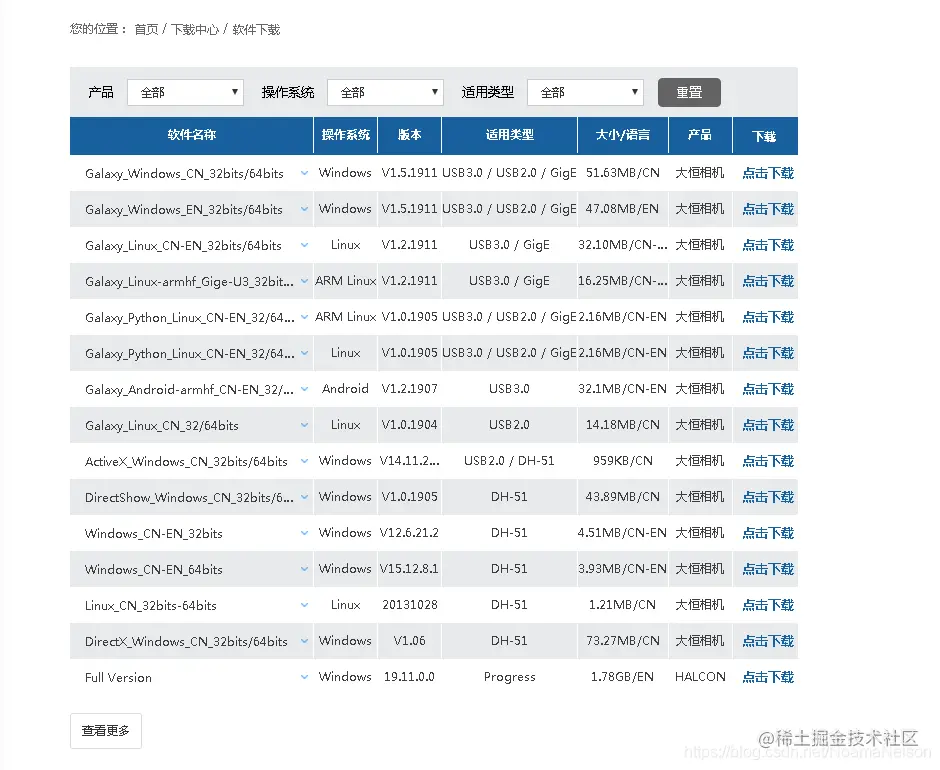This screenshot has width=940, height=770.
Task: Download DirectShow 43.89MB package
Action: [x=768, y=497]
